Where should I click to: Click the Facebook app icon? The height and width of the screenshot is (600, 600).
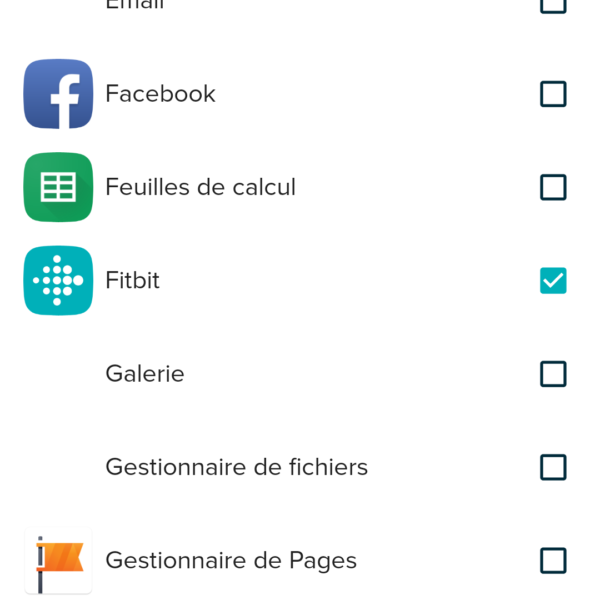[x=58, y=94]
